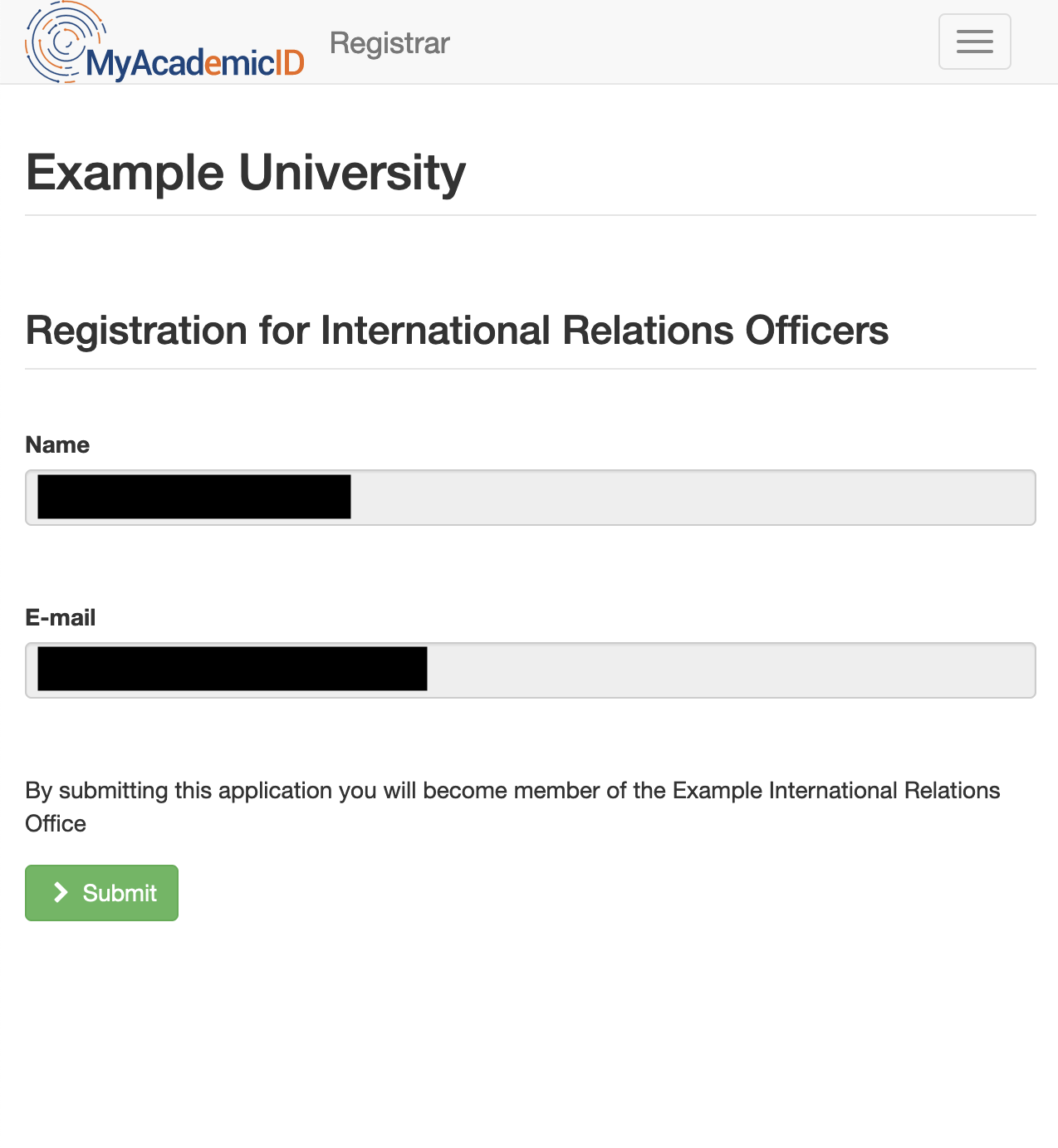Open the hamburger navigation menu

[x=974, y=42]
